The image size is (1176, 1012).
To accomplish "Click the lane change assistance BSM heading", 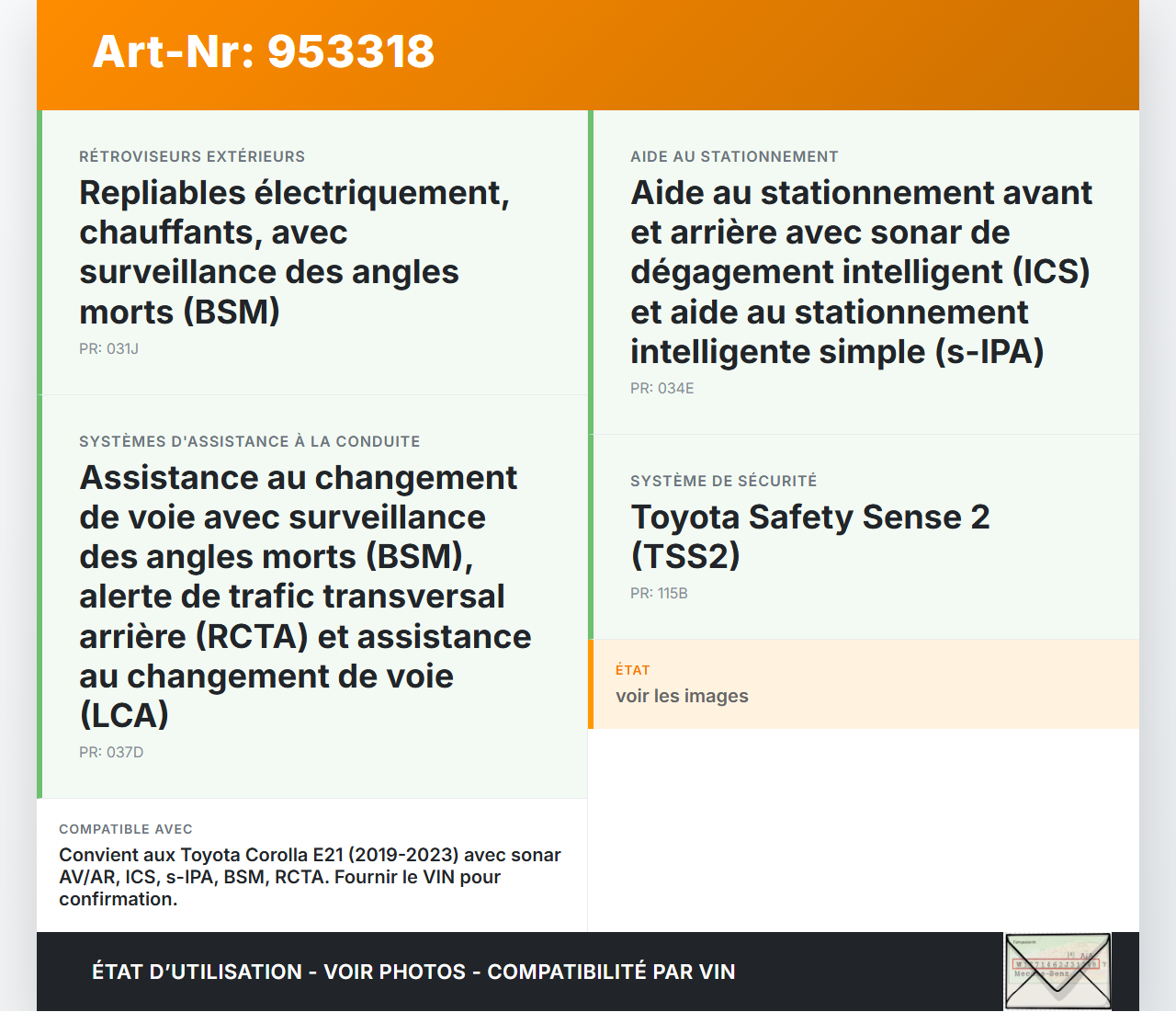I will click(x=305, y=596).
